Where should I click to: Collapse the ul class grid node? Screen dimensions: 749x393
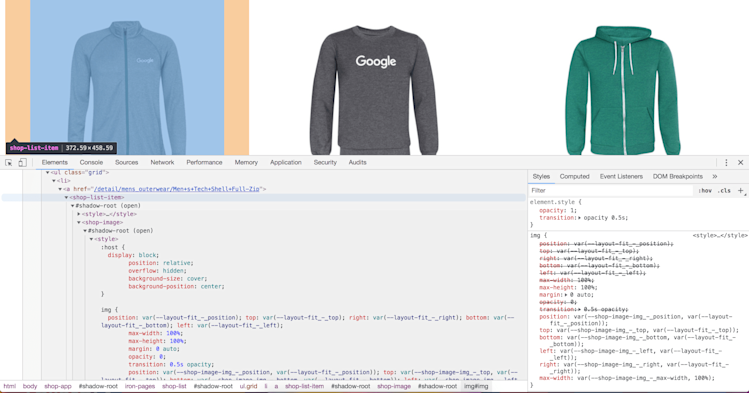point(48,173)
